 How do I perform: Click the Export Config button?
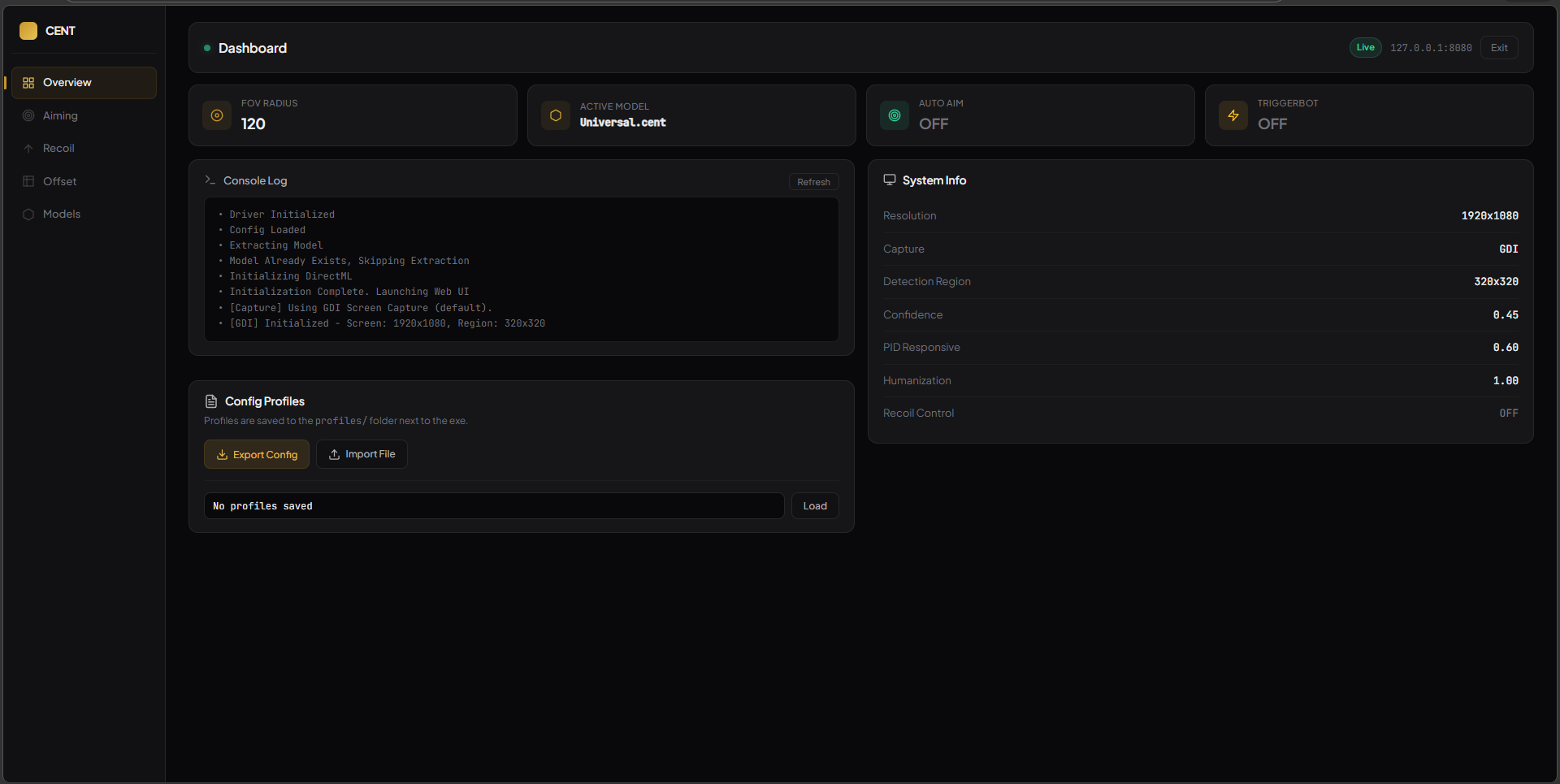tap(257, 454)
